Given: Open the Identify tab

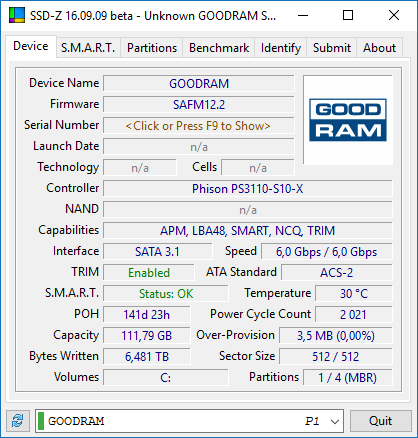Looking at the screenshot, I should click(x=281, y=48).
